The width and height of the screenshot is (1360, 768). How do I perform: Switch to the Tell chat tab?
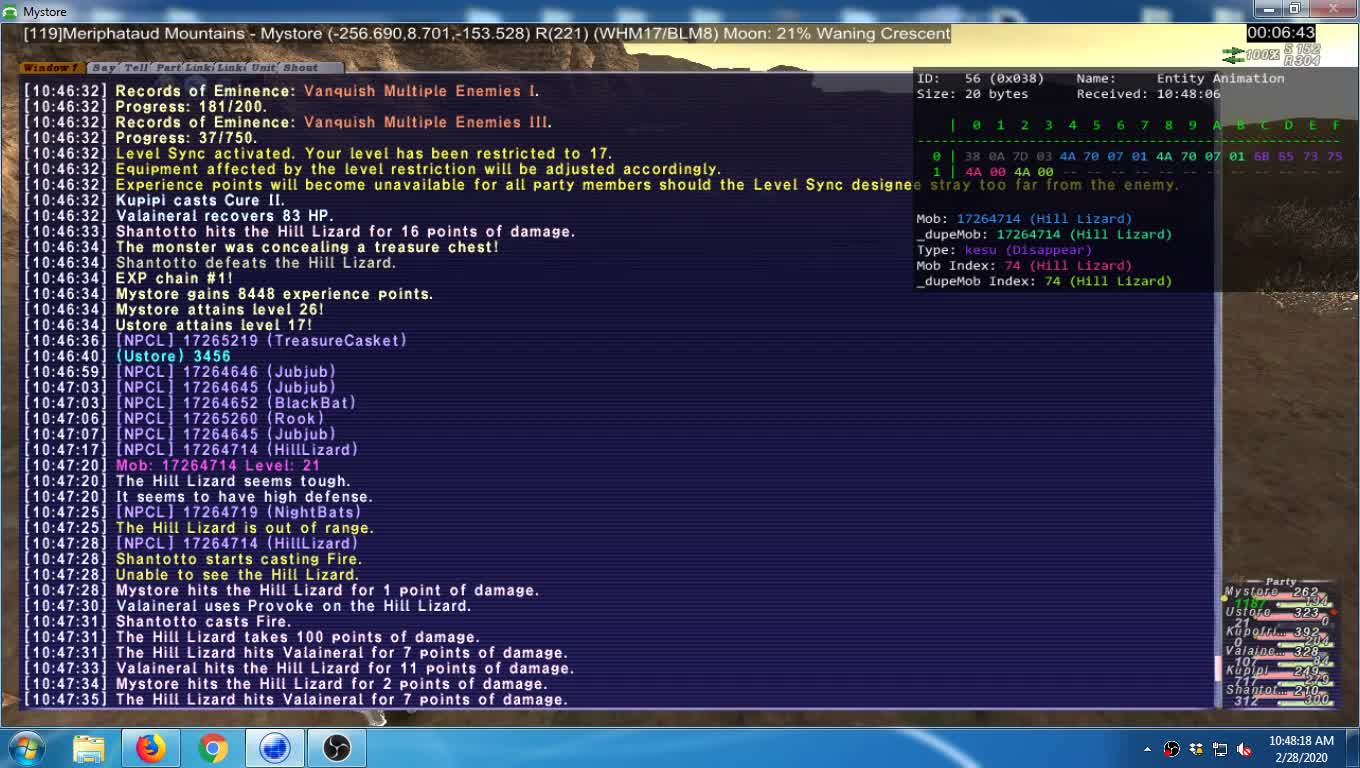tap(136, 67)
